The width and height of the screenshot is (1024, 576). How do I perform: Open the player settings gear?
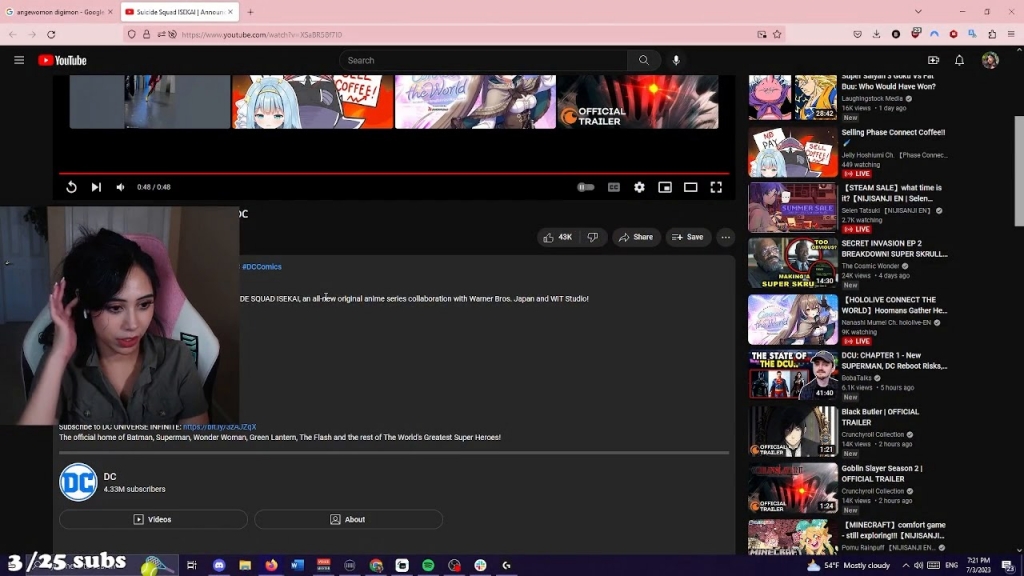coord(639,187)
